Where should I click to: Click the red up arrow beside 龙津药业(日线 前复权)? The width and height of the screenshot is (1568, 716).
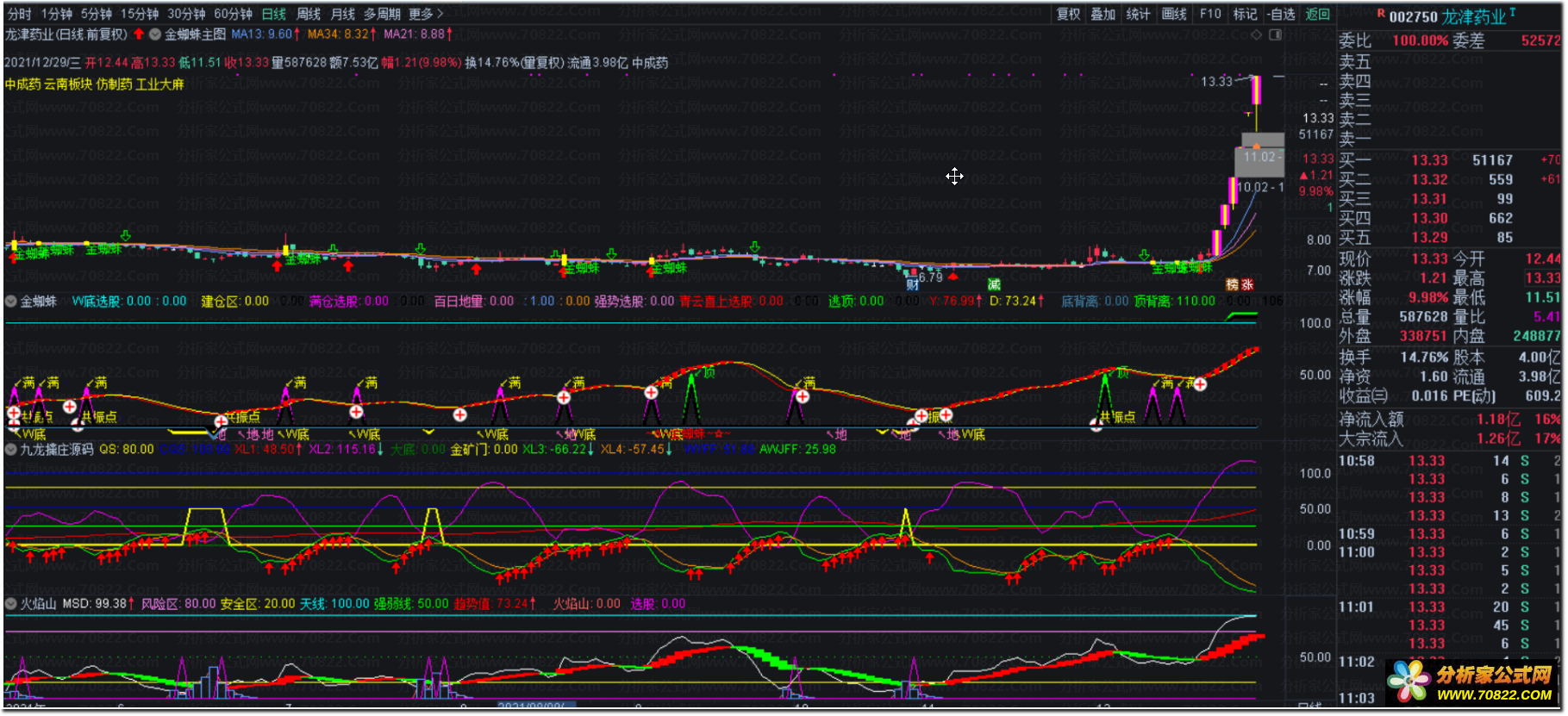click(x=139, y=34)
